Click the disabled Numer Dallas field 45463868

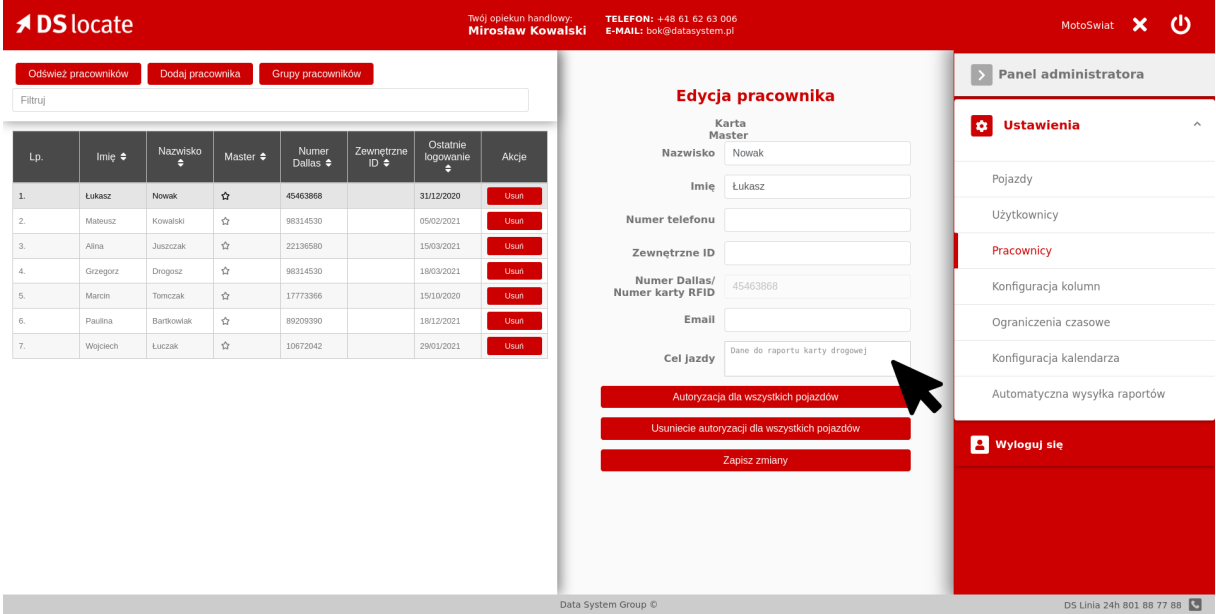click(817, 287)
